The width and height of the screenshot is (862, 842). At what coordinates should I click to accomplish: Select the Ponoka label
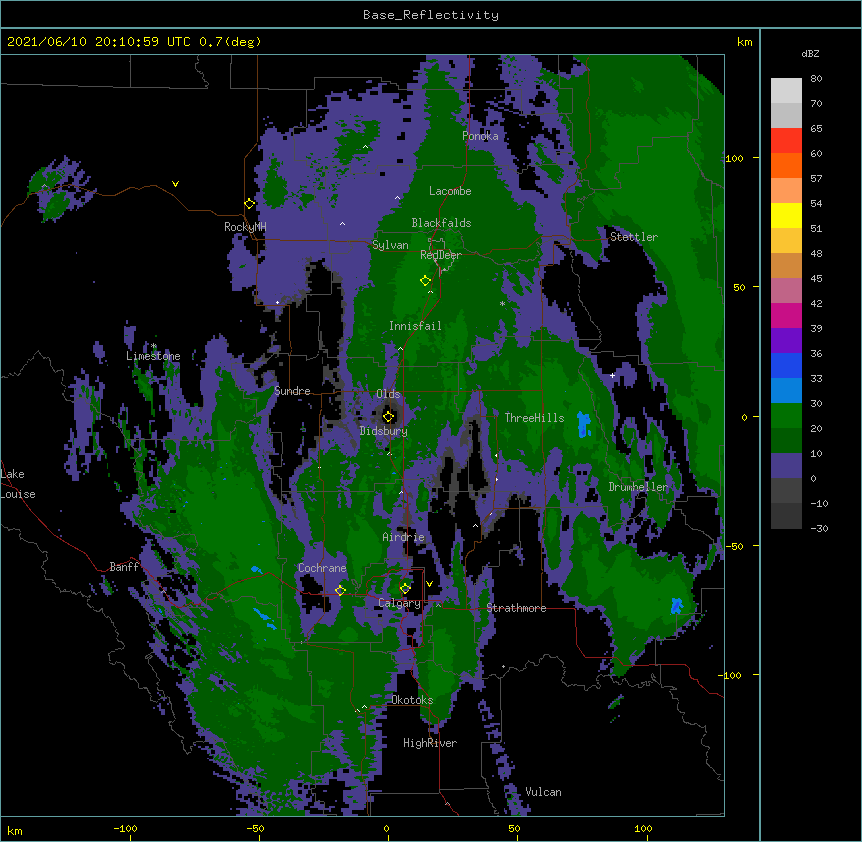point(480,136)
